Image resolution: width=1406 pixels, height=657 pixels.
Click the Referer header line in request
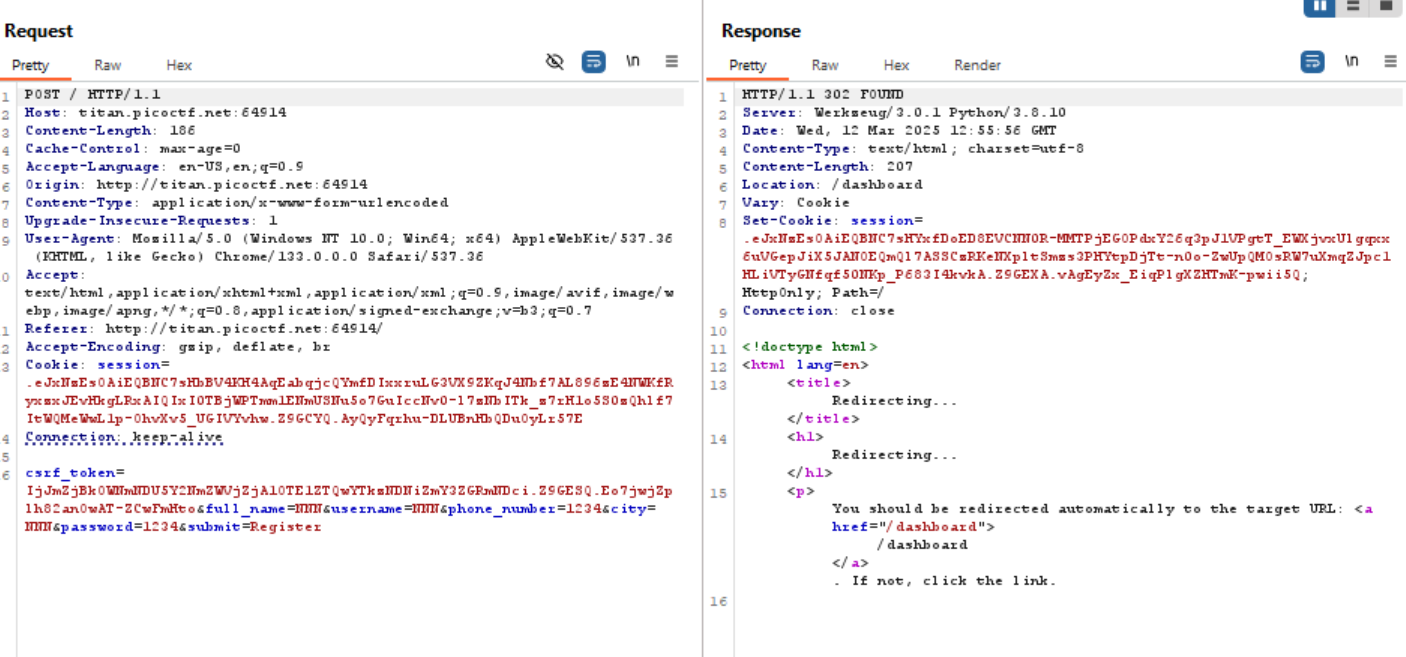coord(57,329)
